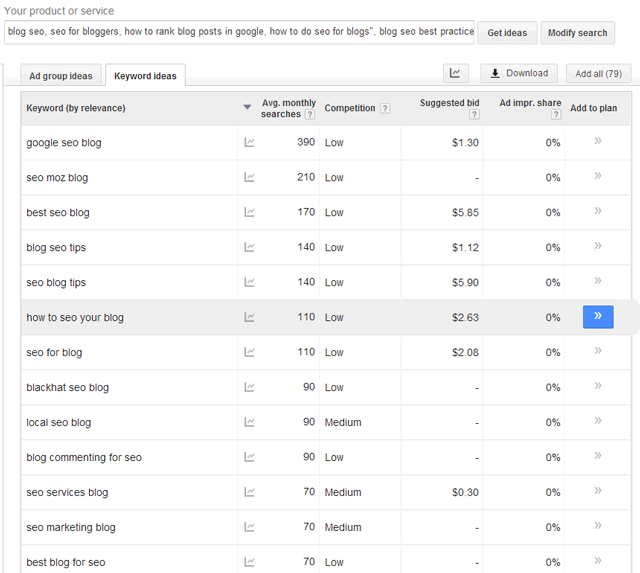The width and height of the screenshot is (640, 573).
Task: Download the keyword ideas list
Action: click(x=519, y=73)
